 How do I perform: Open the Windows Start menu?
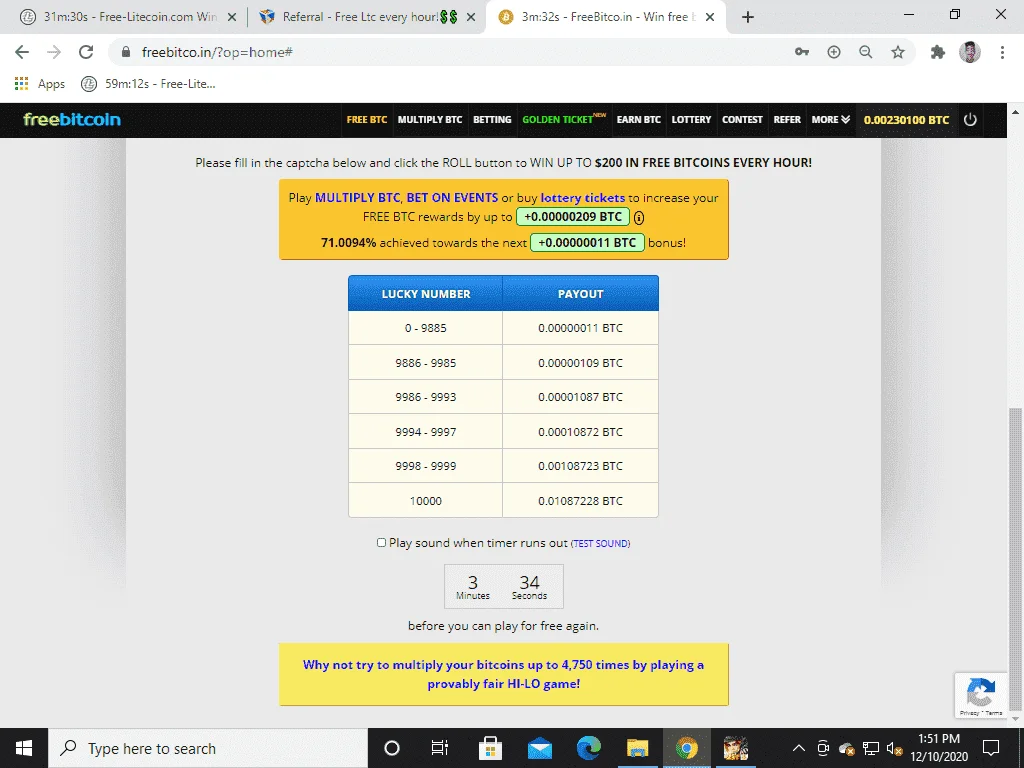(24, 748)
